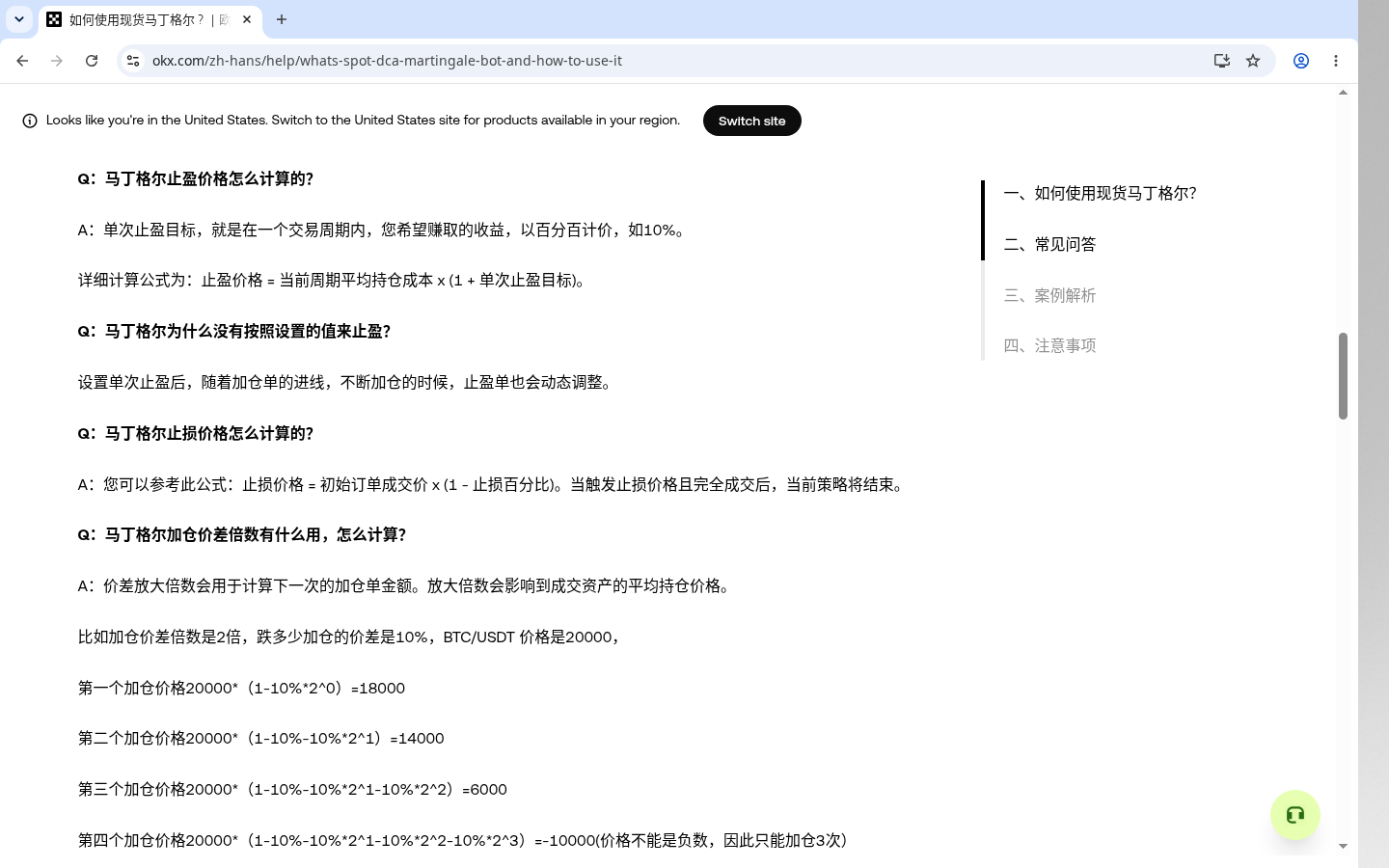Click the browser back arrow
This screenshot has height=868, width=1389.
pyautogui.click(x=22, y=61)
